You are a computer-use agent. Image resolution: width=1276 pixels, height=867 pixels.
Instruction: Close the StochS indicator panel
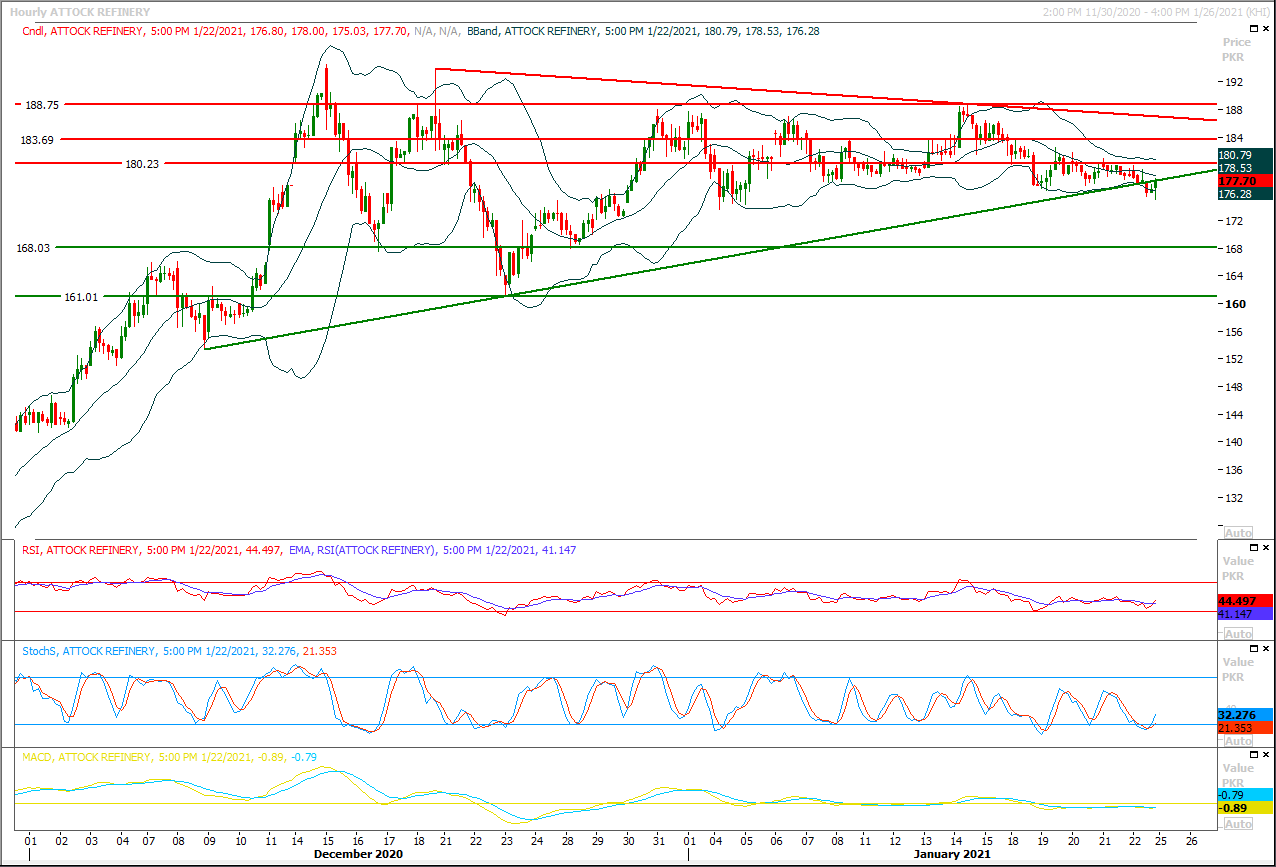[x=1268, y=649]
